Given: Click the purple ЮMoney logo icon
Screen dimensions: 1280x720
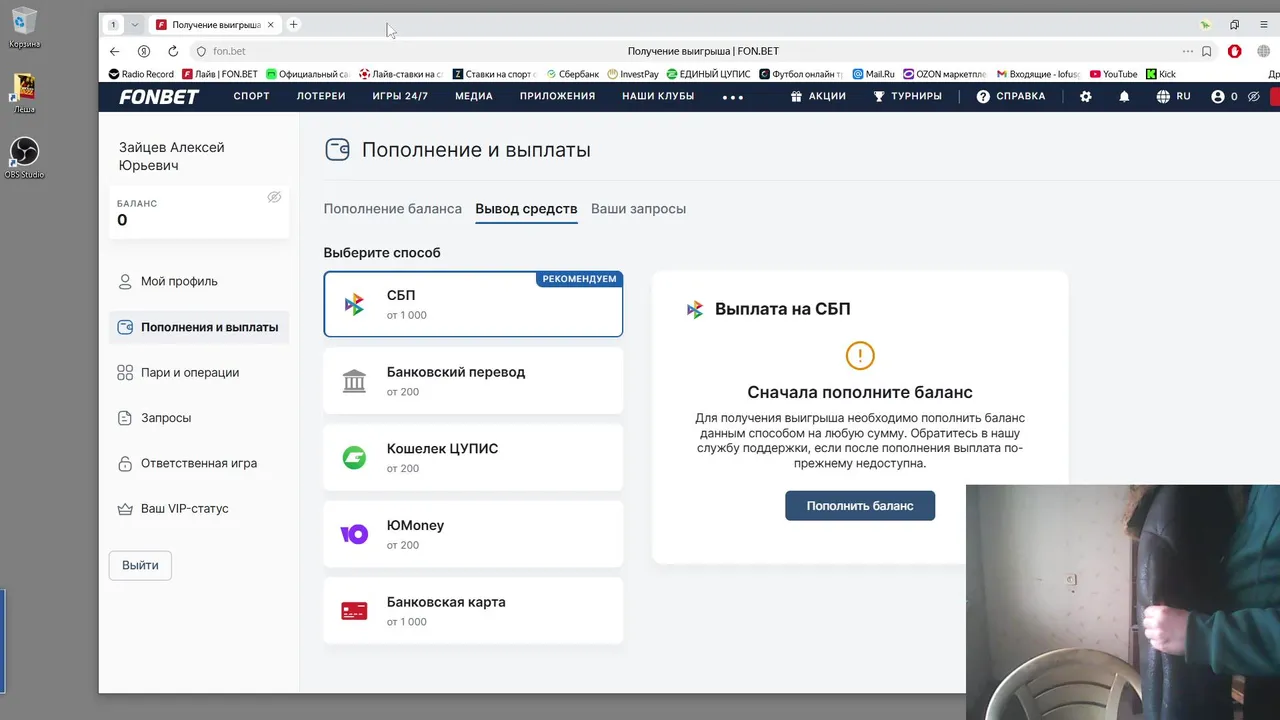Looking at the screenshot, I should (354, 535).
